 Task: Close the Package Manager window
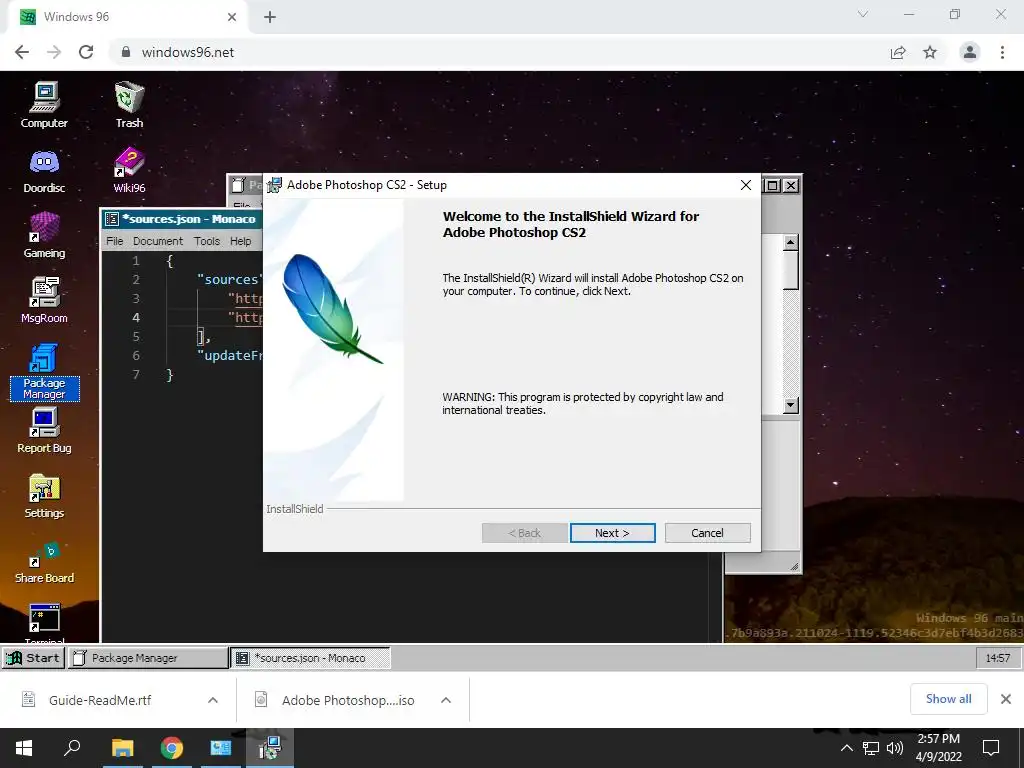[791, 185]
